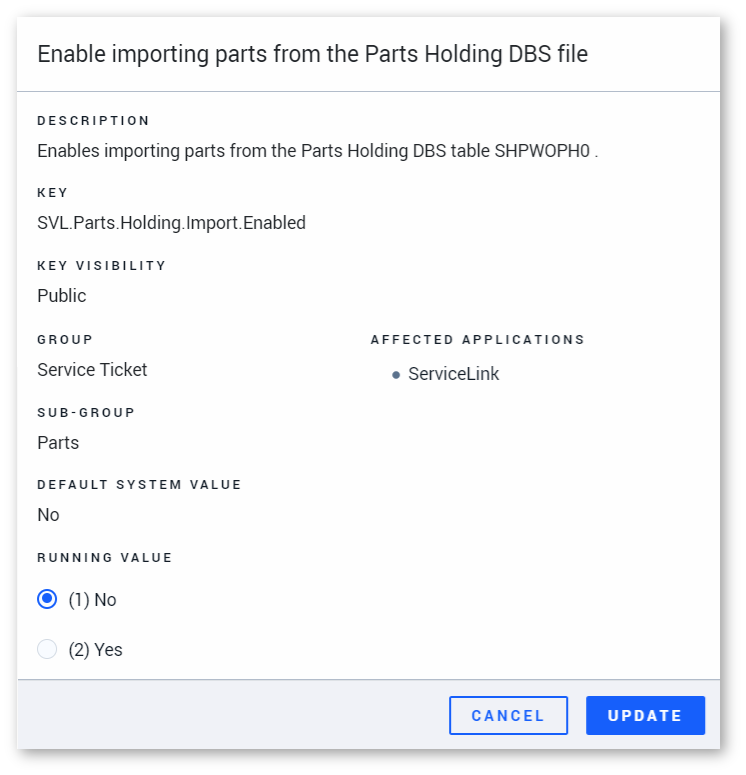This screenshot has height=775, width=746.
Task: Click the Parts sub-group value
Action: click(x=58, y=442)
